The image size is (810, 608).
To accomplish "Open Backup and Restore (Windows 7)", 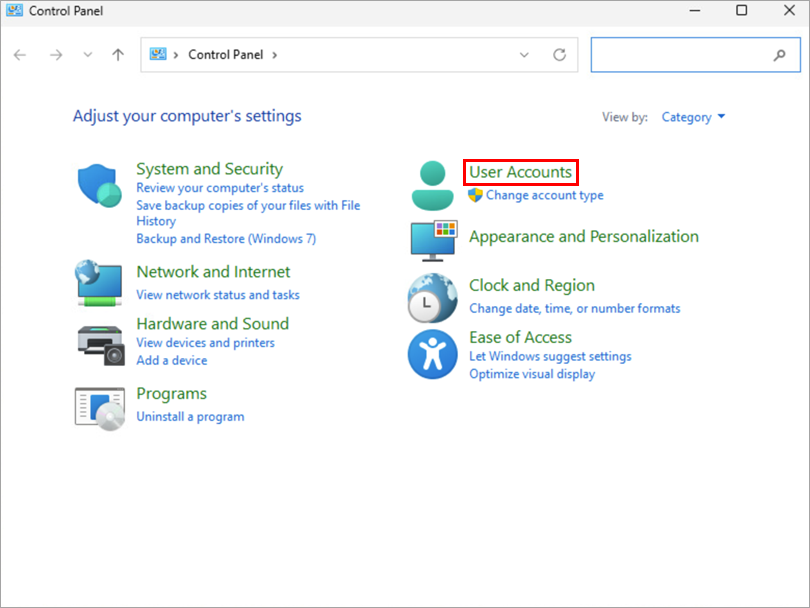I will point(225,239).
